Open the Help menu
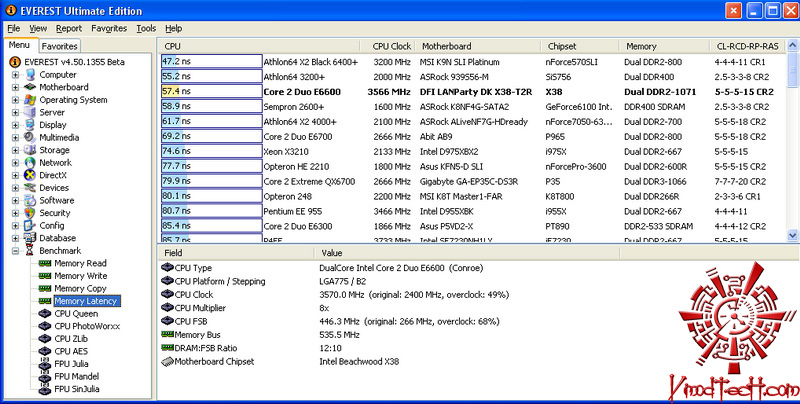The height and width of the screenshot is (404, 800). pyautogui.click(x=173, y=29)
